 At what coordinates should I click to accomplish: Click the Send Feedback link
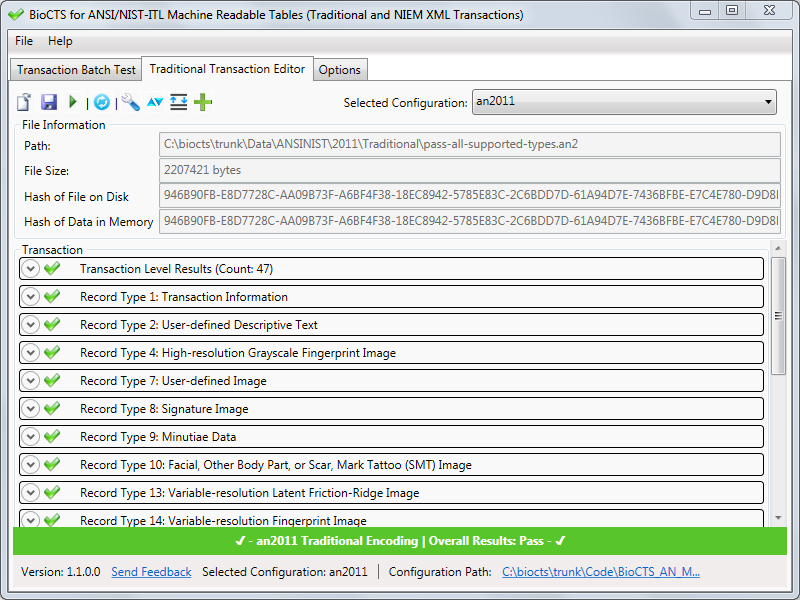(150, 571)
